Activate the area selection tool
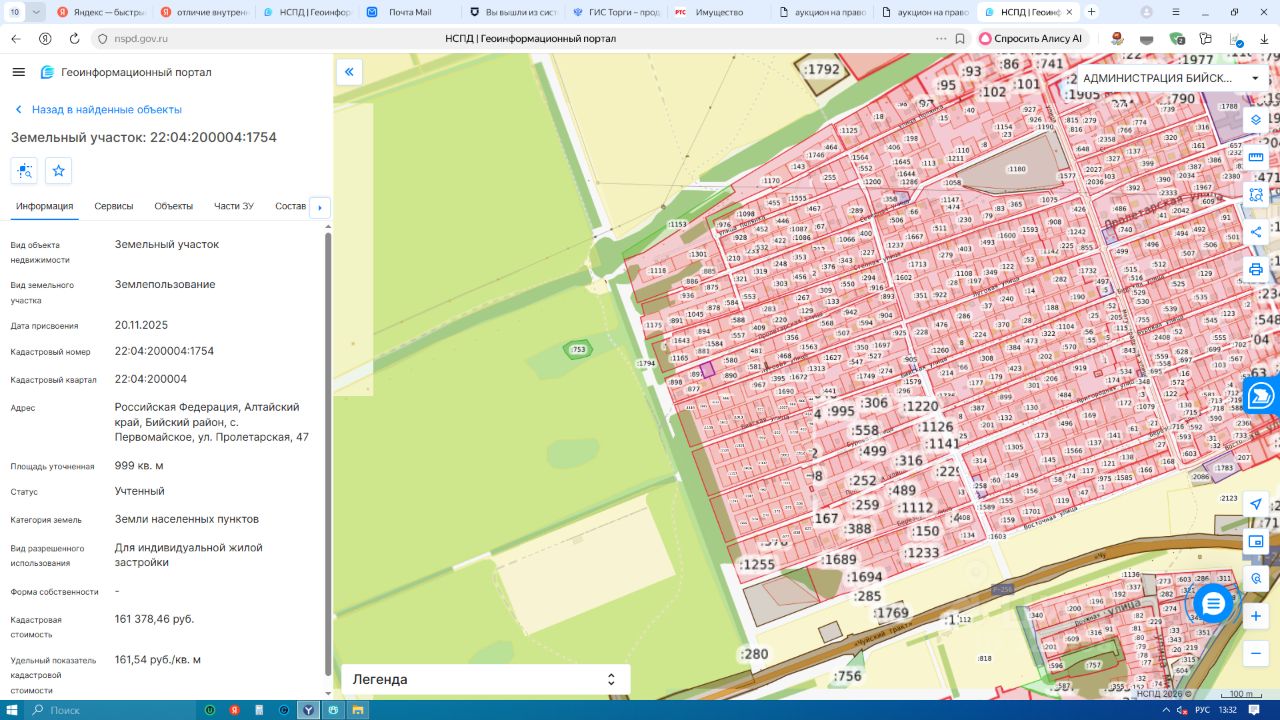This screenshot has width=1280, height=720. point(1256,194)
